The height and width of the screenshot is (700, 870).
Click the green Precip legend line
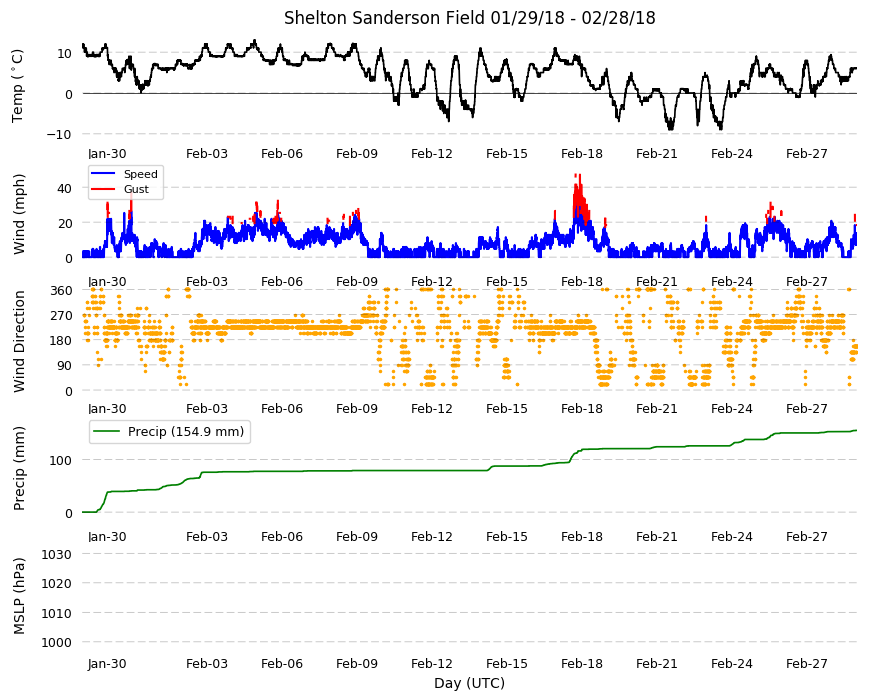[x=107, y=432]
